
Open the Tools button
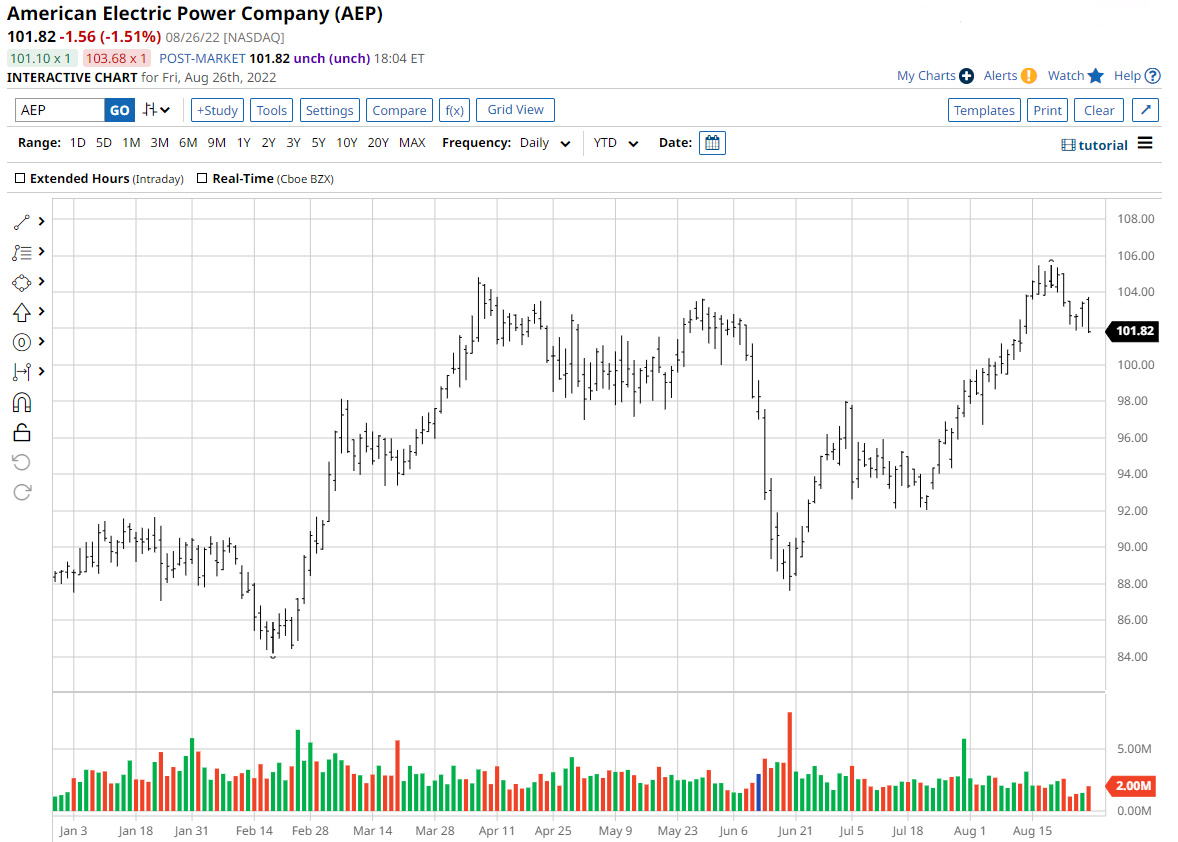click(x=271, y=110)
